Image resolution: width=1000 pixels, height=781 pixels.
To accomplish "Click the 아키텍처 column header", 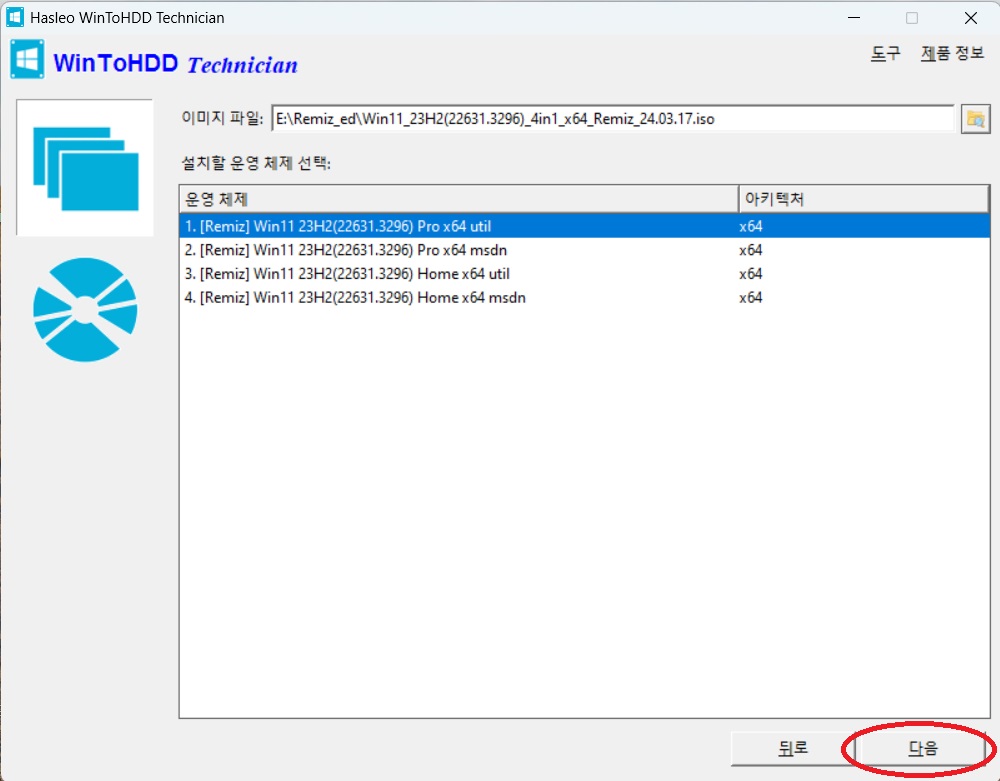I will tap(864, 200).
